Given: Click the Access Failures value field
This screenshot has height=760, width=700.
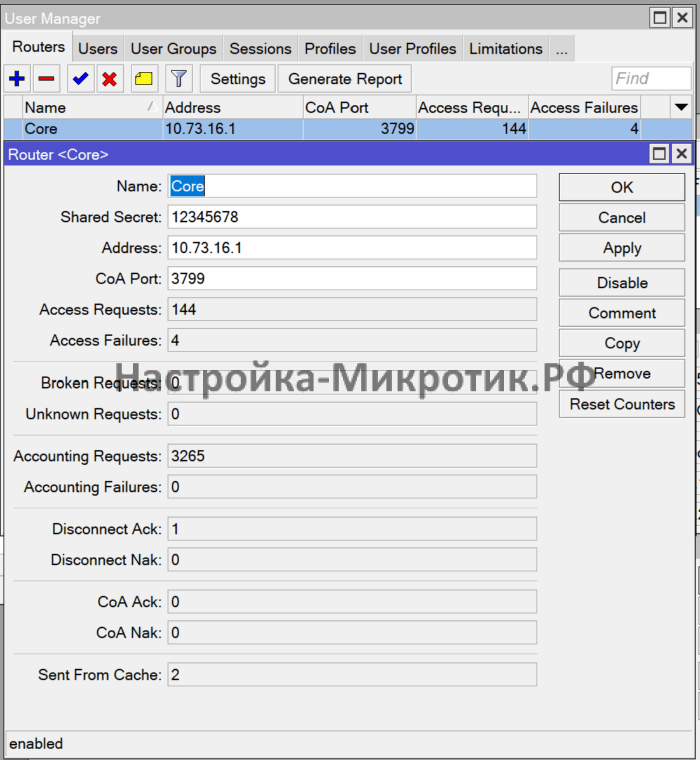Looking at the screenshot, I should coord(352,340).
